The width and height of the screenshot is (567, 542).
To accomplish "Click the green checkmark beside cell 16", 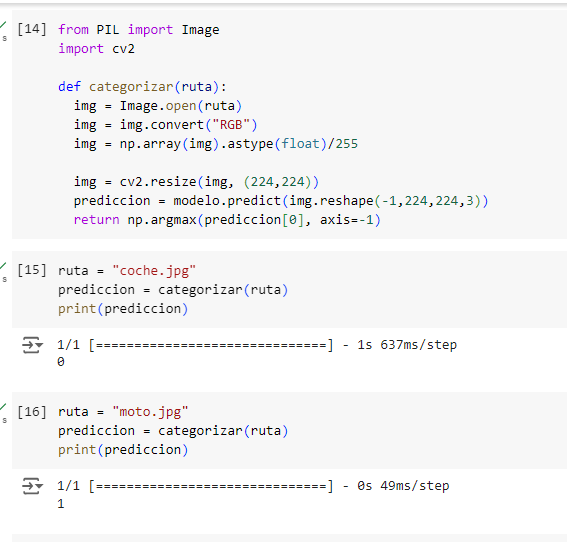I will tap(3, 407).
